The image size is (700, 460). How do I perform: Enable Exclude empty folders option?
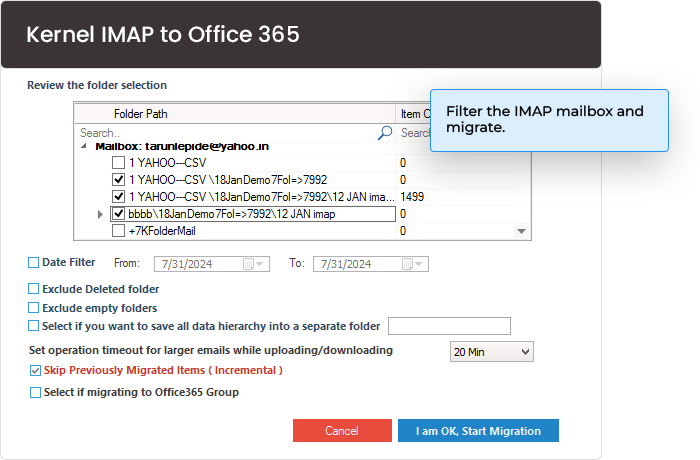click(33, 308)
